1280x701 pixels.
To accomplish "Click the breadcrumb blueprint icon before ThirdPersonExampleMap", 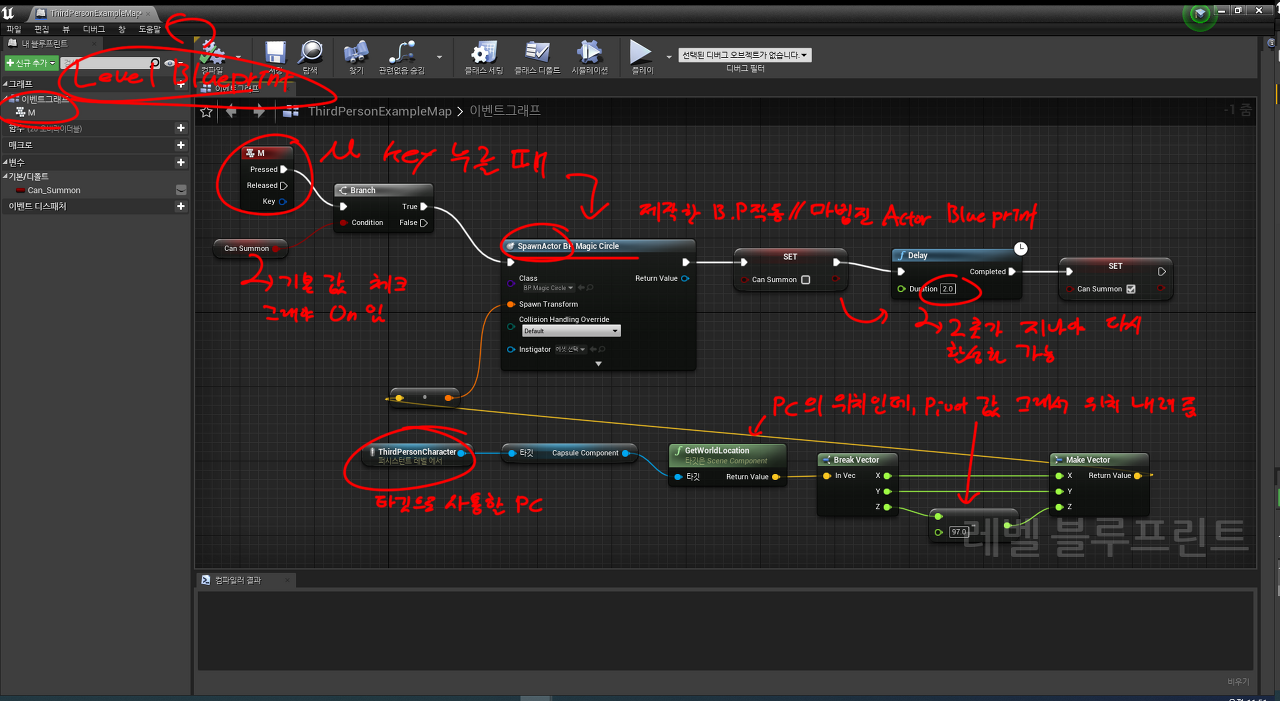I will click(292, 111).
